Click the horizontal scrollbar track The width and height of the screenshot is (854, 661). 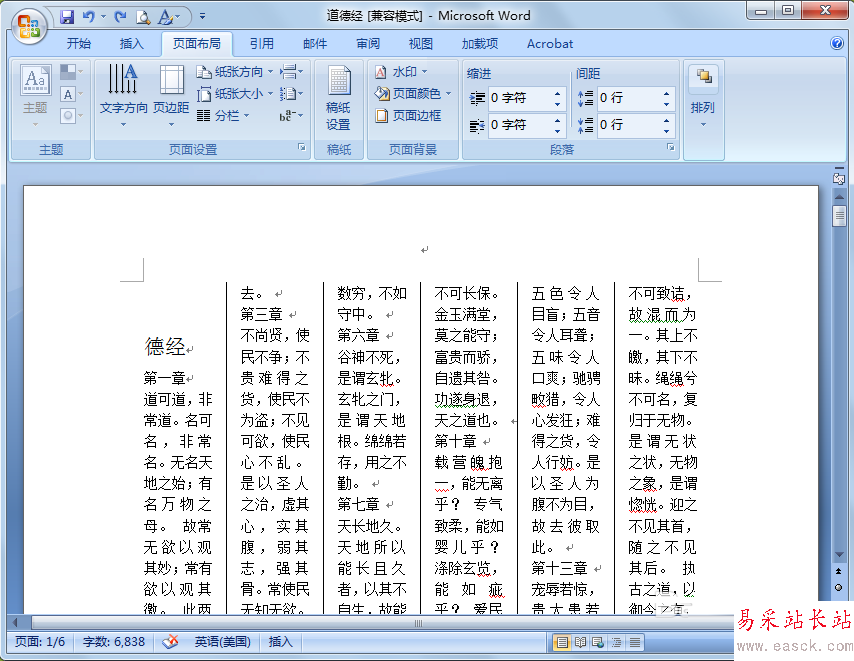pyautogui.click(x=381, y=622)
